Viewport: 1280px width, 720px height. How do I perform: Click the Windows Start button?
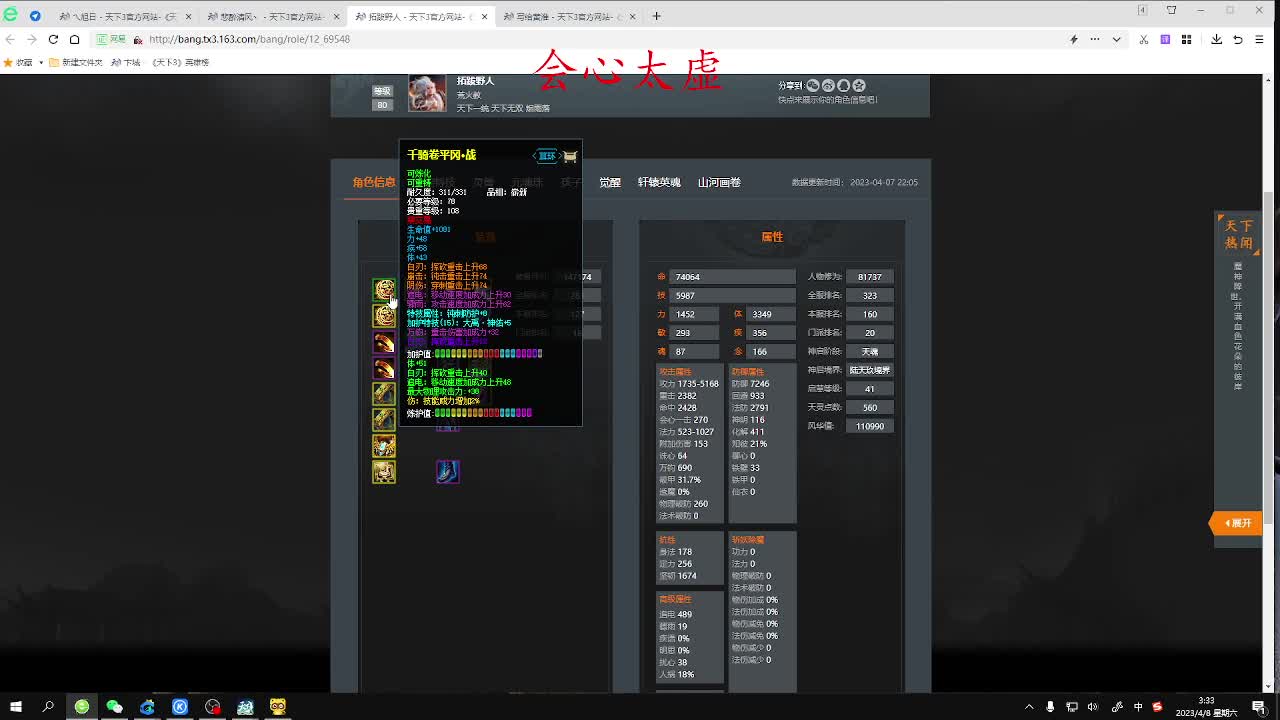click(x=16, y=707)
